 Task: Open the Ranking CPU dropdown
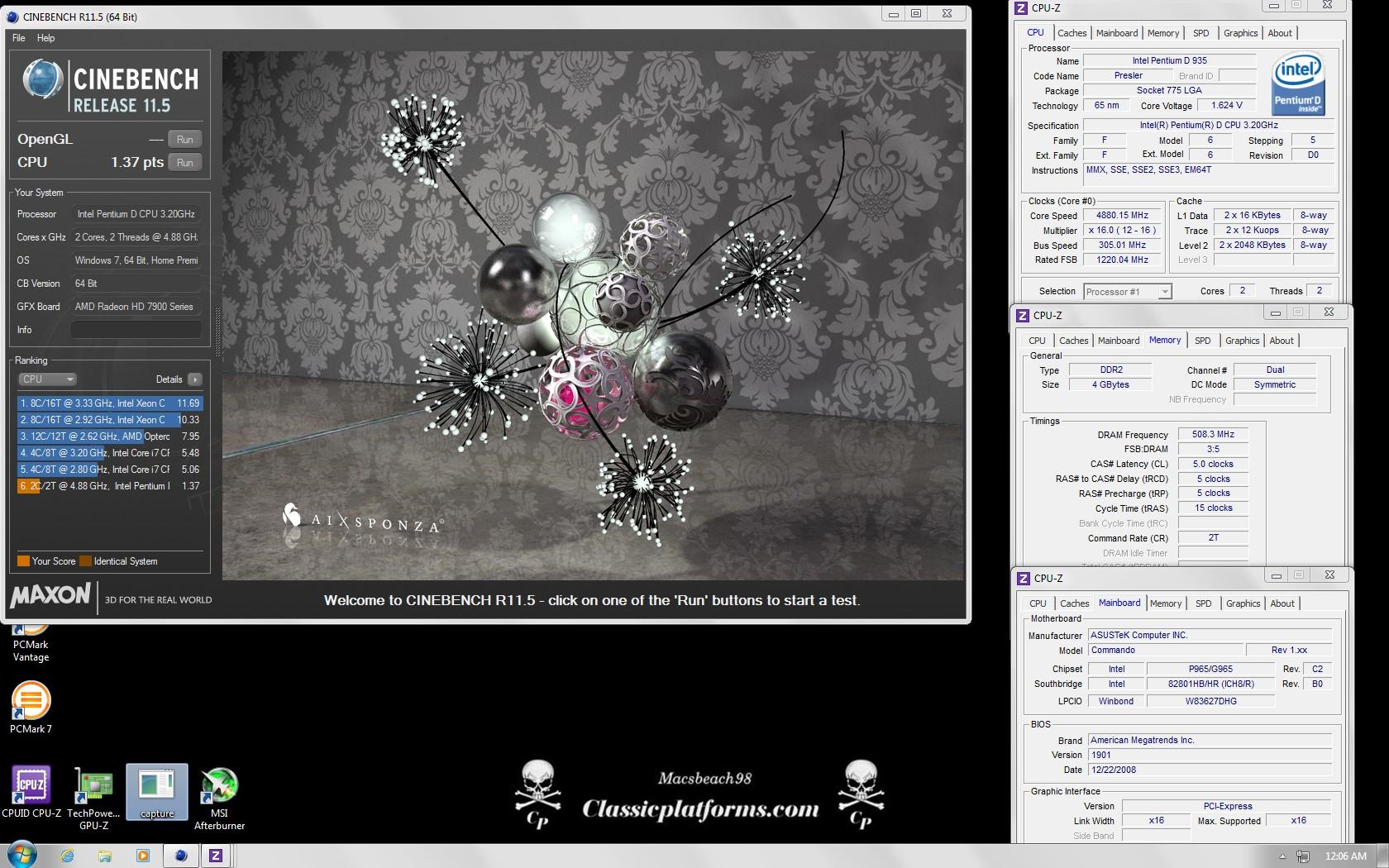tap(47, 379)
